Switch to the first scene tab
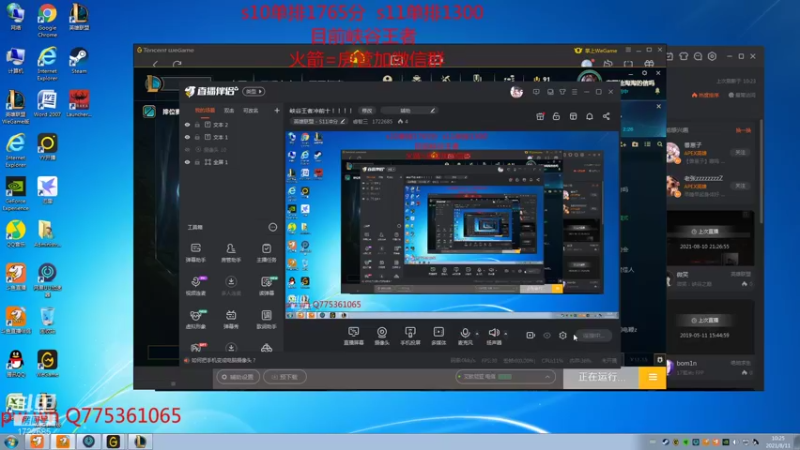The image size is (800, 450). [205, 110]
